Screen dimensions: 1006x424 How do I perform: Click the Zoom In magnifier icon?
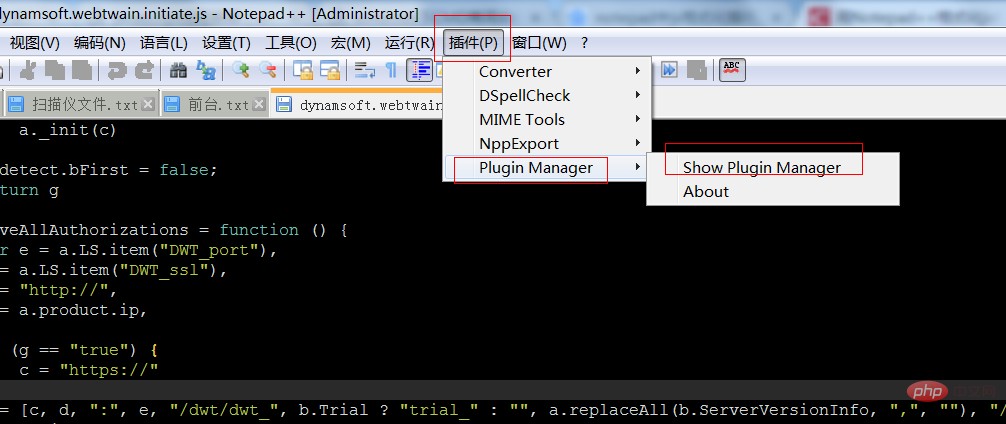point(241,69)
